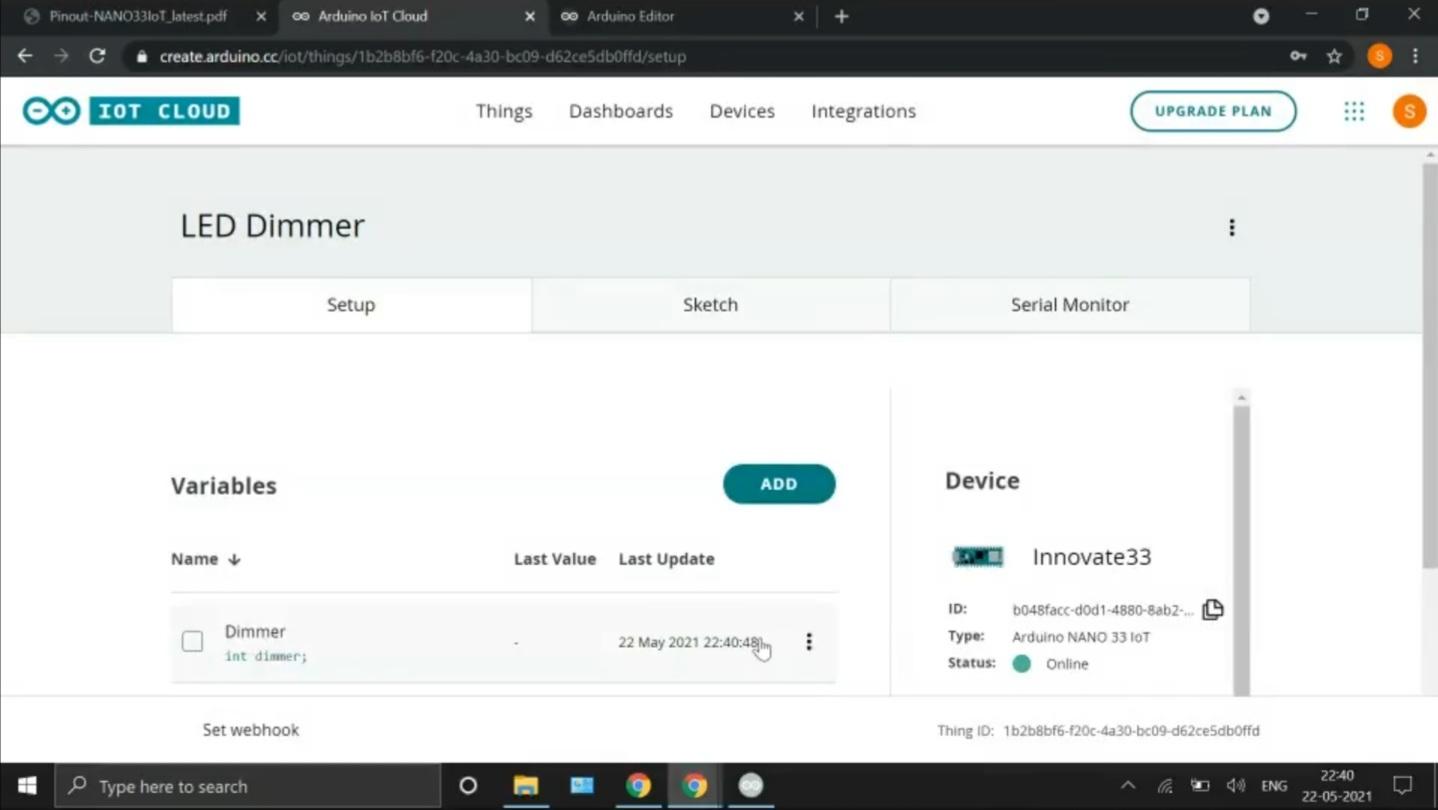Open LED Dimmer thing options menu
Image resolution: width=1438 pixels, height=810 pixels.
(x=1232, y=228)
